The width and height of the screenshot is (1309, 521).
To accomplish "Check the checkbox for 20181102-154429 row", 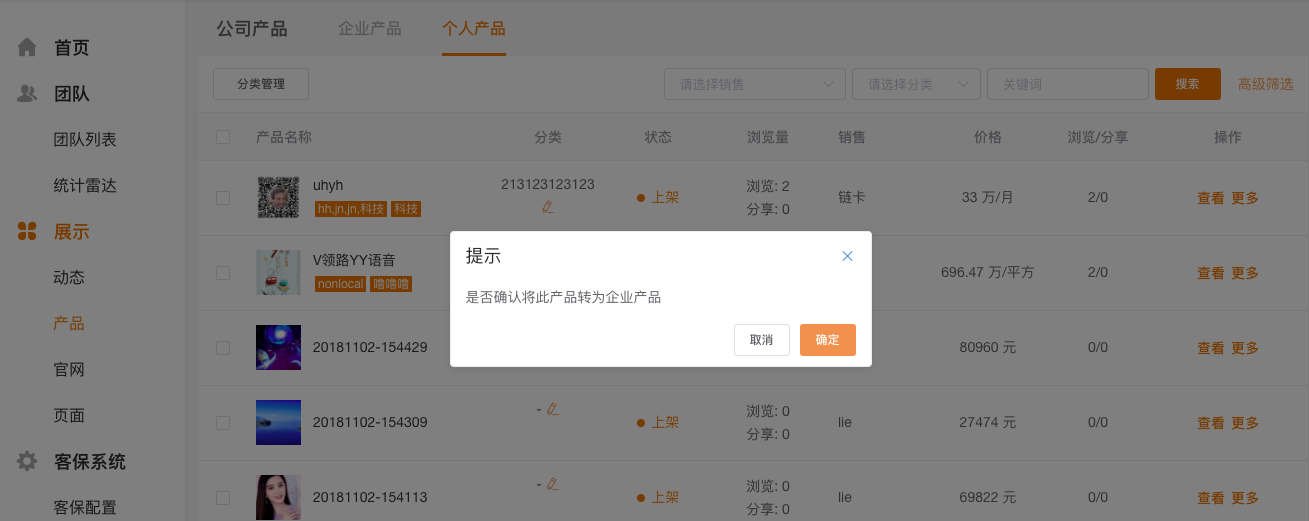I will [223, 348].
